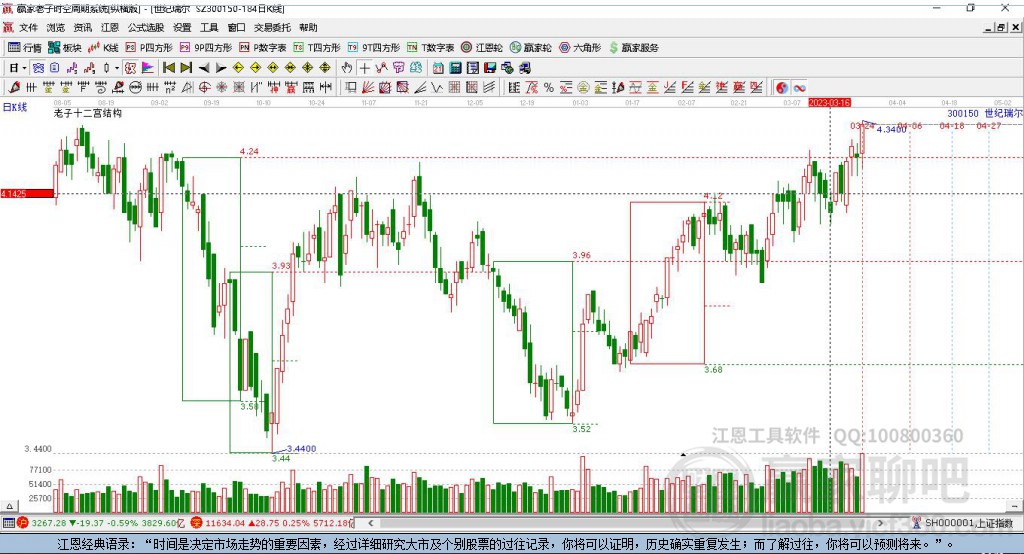Click the yellow diamond up-down arrows icon
The width and height of the screenshot is (1024, 554).
point(325,68)
